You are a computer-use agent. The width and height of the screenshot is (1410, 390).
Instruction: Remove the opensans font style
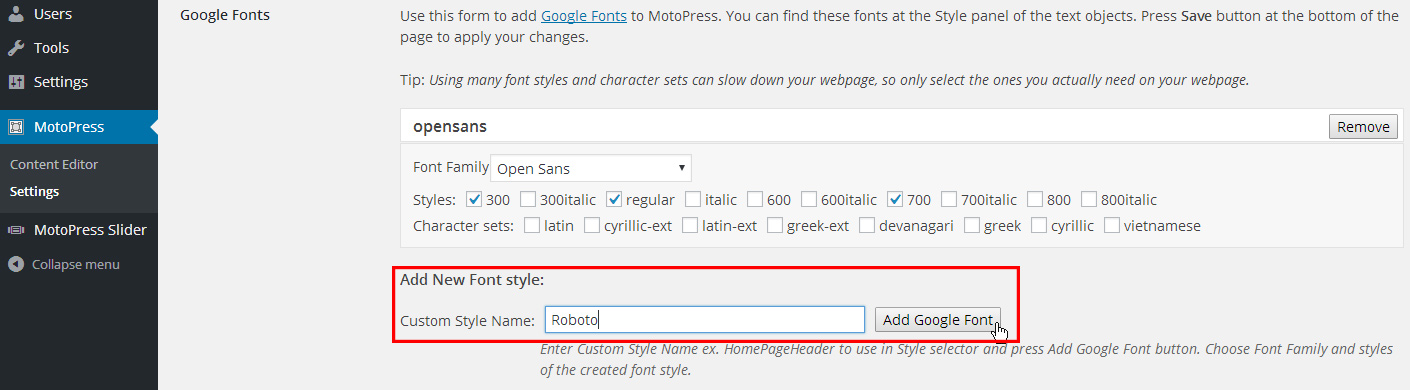click(x=1362, y=127)
